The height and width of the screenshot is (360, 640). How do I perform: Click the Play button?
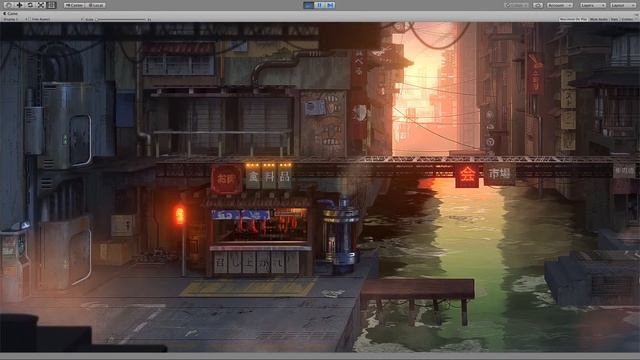click(x=309, y=5)
